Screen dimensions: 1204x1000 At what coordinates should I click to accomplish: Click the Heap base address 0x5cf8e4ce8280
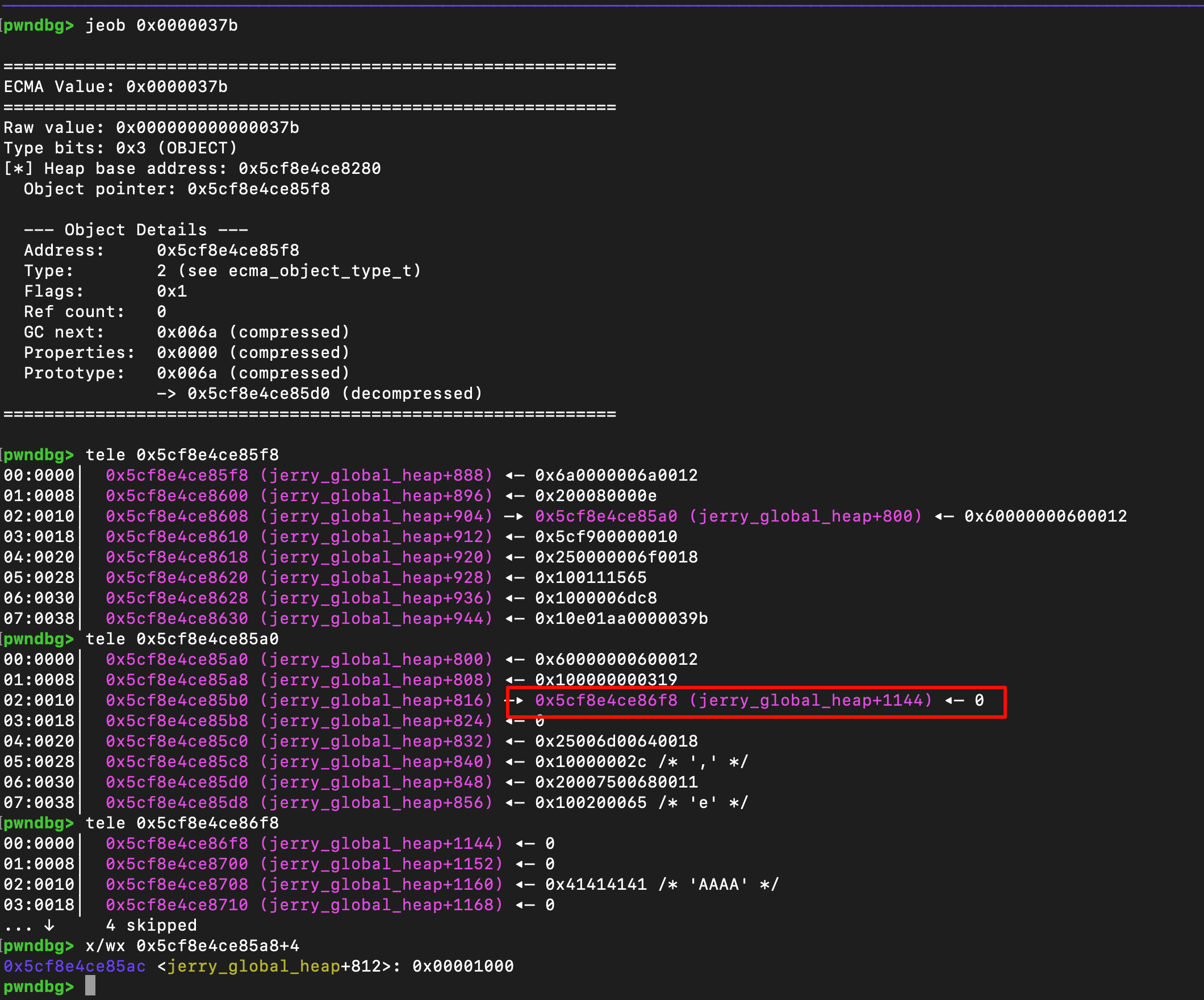click(310, 168)
